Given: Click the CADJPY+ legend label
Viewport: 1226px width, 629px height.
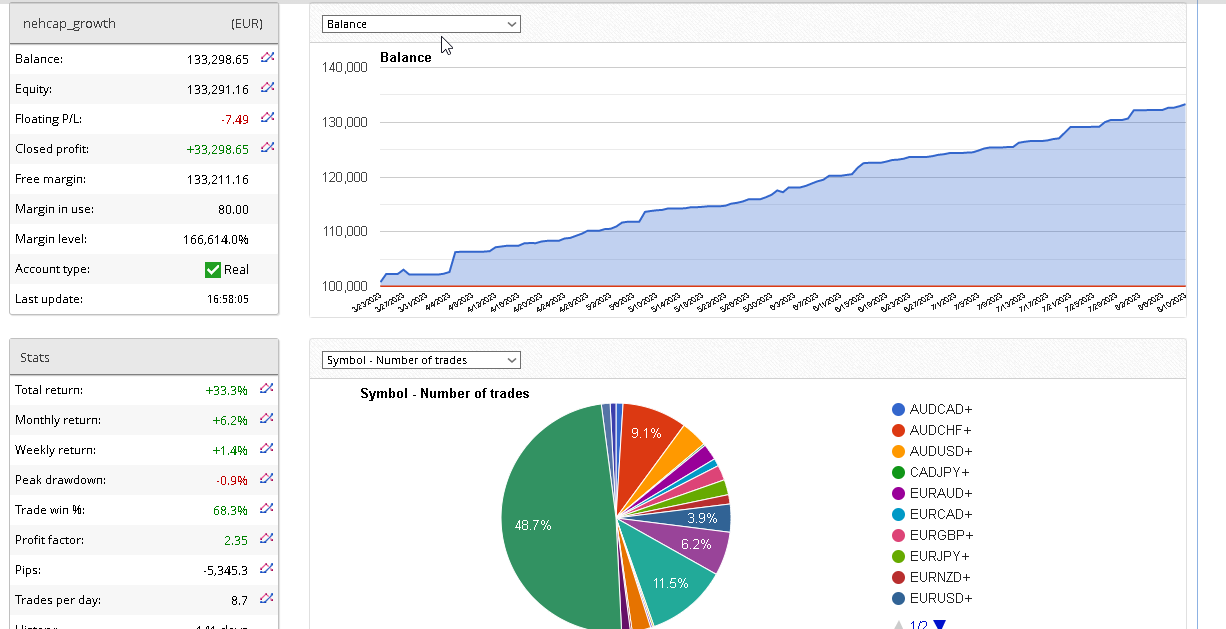Looking at the screenshot, I should 940,472.
